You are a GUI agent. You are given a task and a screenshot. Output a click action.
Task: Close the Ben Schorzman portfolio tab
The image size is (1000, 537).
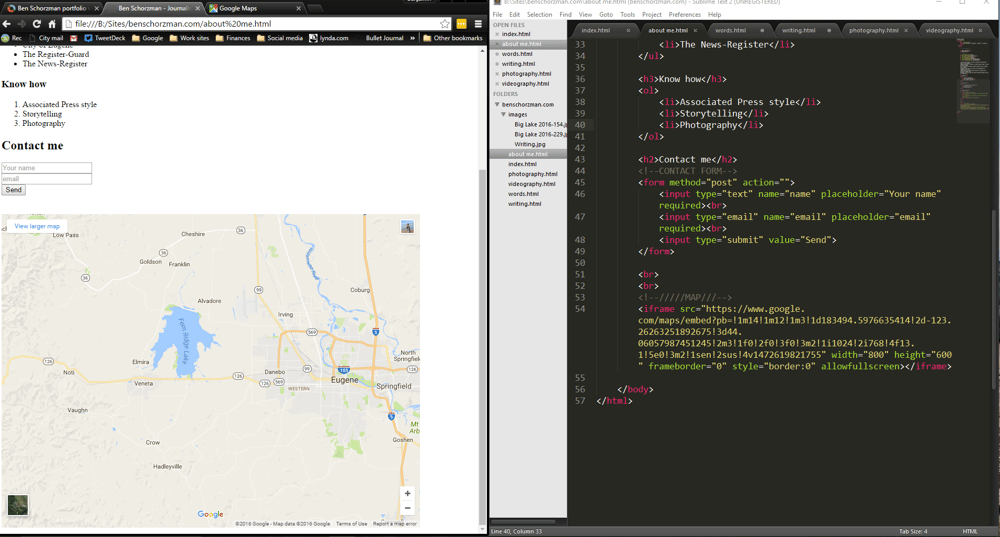tap(97, 8)
